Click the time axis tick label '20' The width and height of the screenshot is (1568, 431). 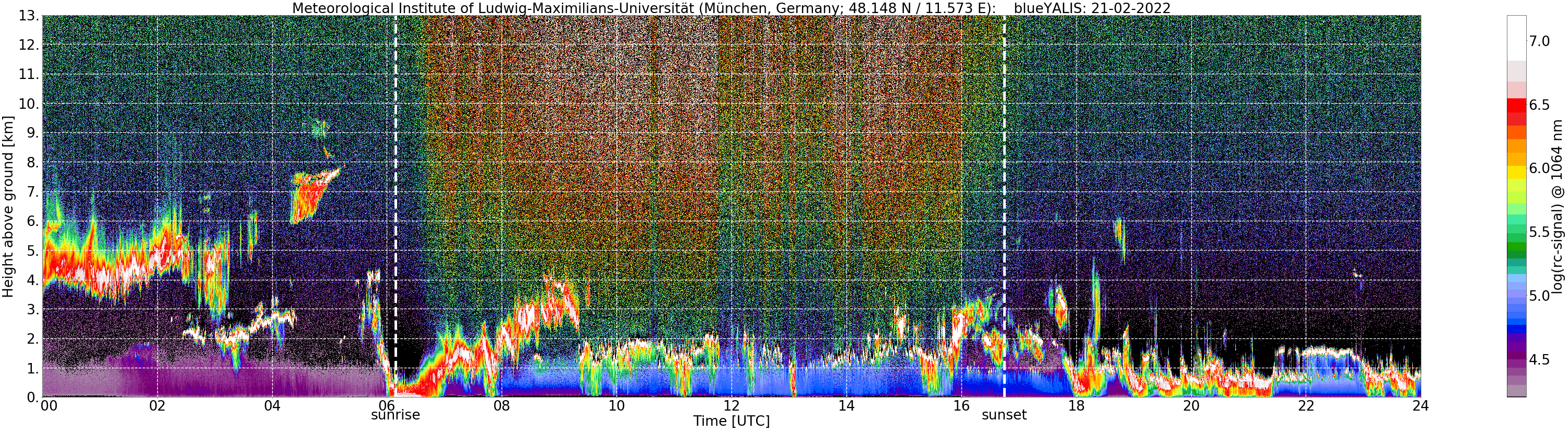(x=1191, y=406)
